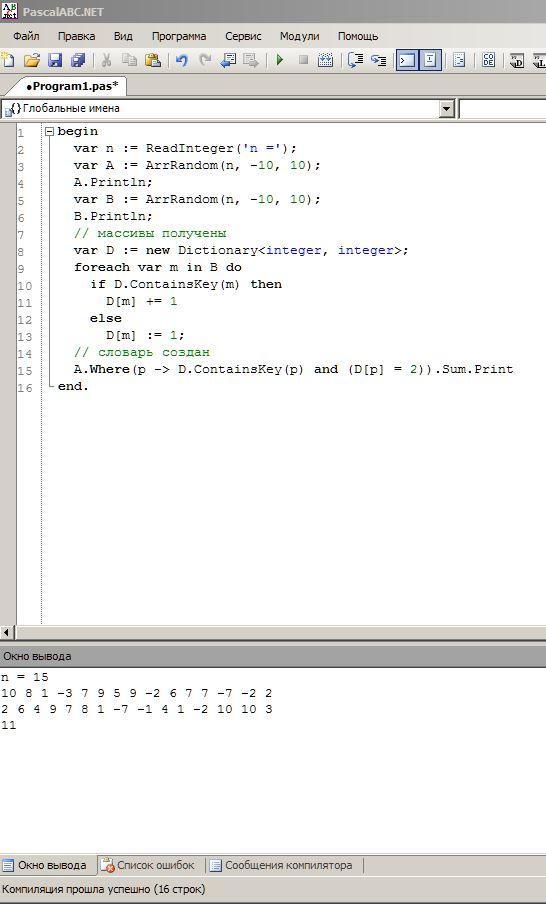The height and width of the screenshot is (904, 546).
Task: Switch to the Сообщения компилятора tab
Action: [x=285, y=865]
